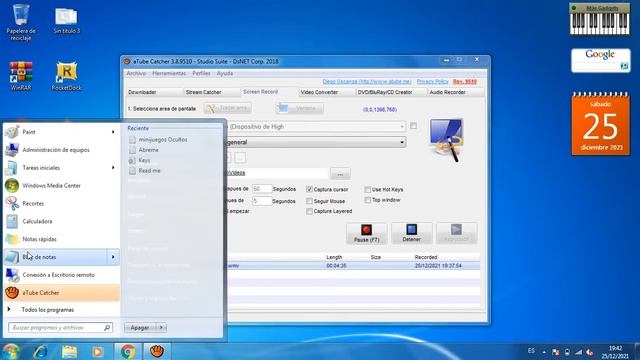Click the 60 Segundos input field
640x360 pixels.
(261, 189)
